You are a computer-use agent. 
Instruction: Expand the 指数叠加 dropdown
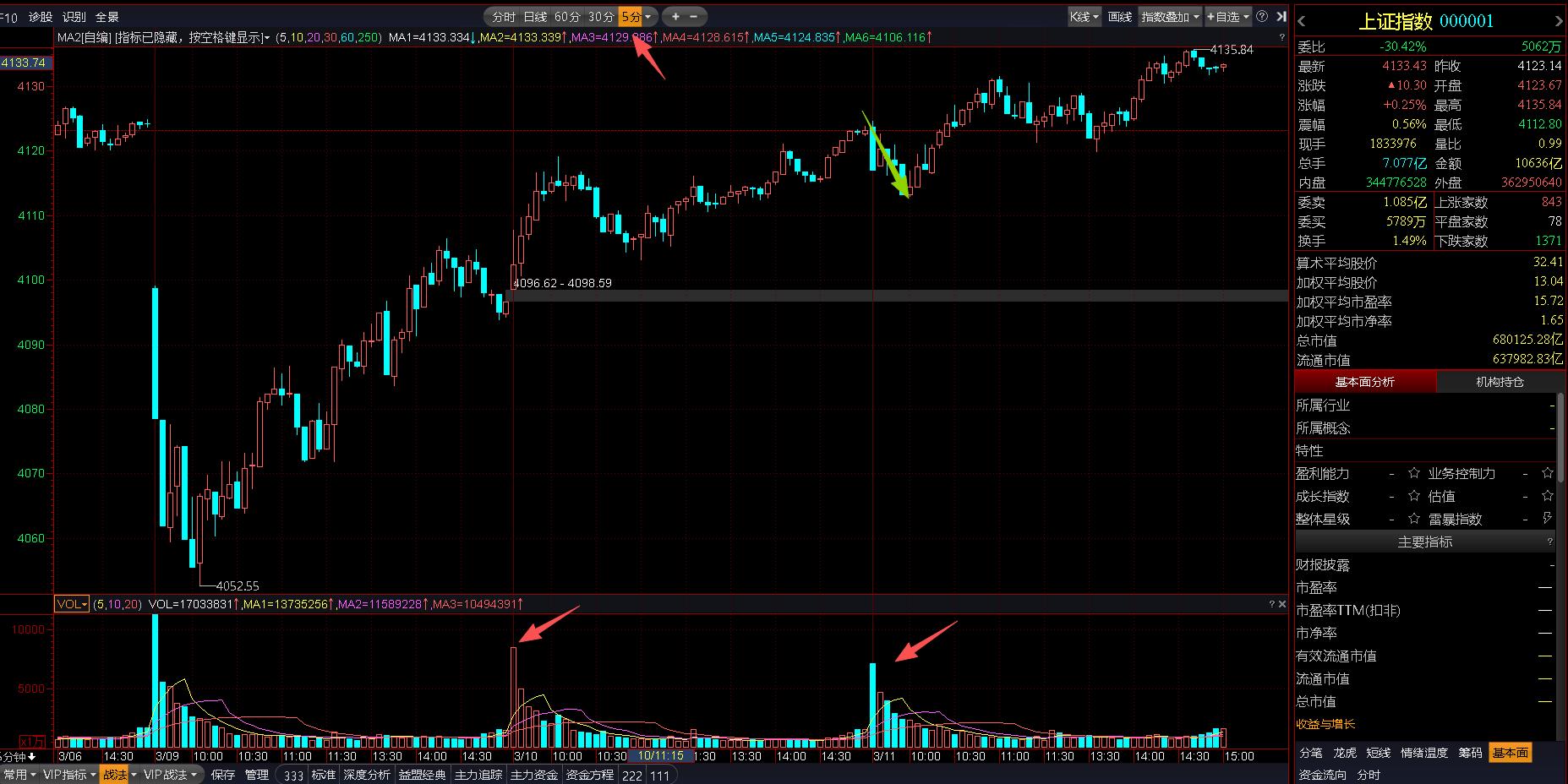[1170, 17]
